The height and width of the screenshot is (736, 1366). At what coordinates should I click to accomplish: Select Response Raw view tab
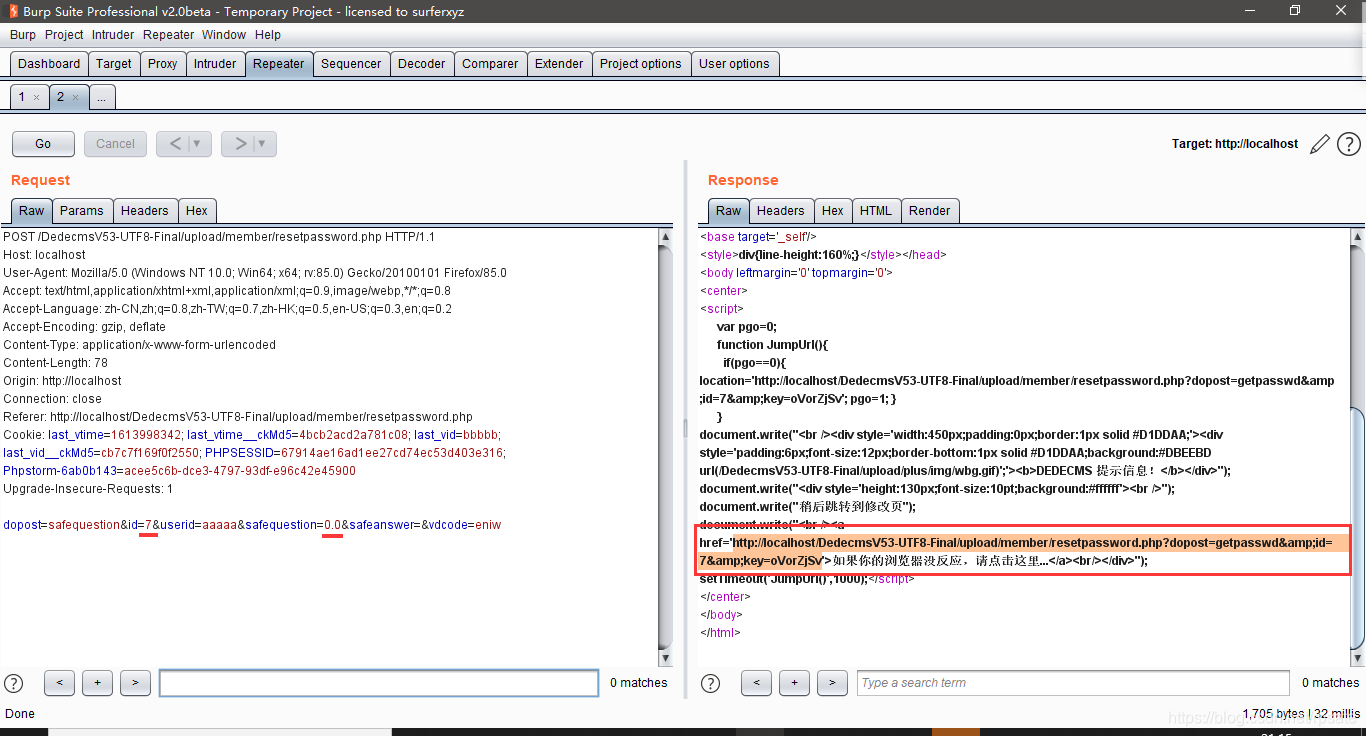729,211
